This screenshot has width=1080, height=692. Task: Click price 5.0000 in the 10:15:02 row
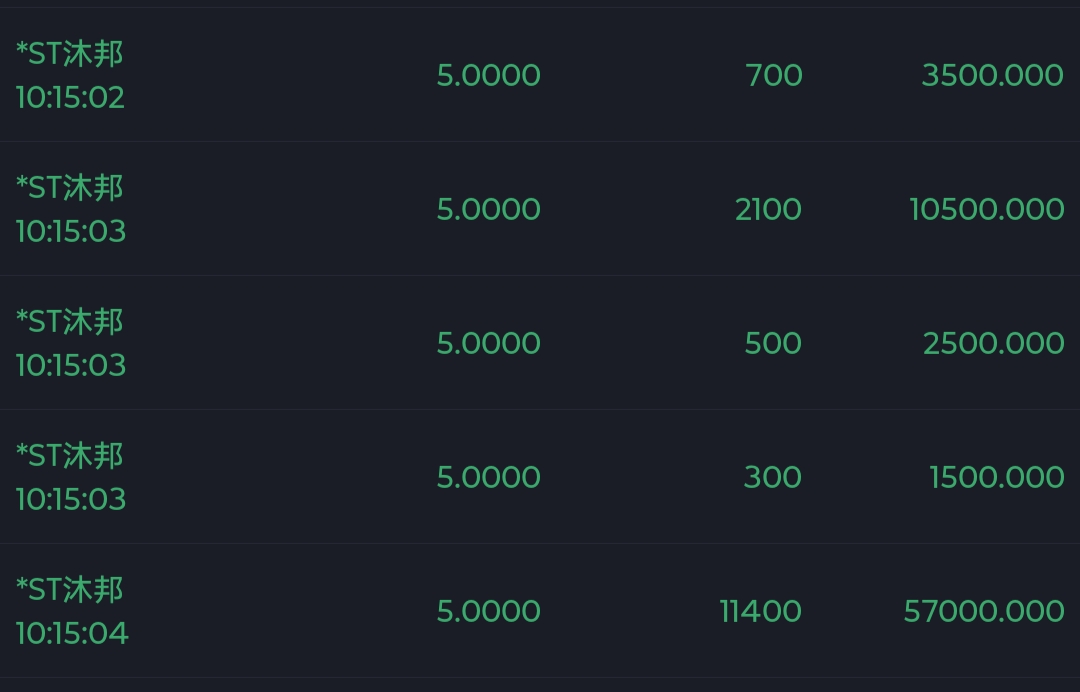[488, 75]
